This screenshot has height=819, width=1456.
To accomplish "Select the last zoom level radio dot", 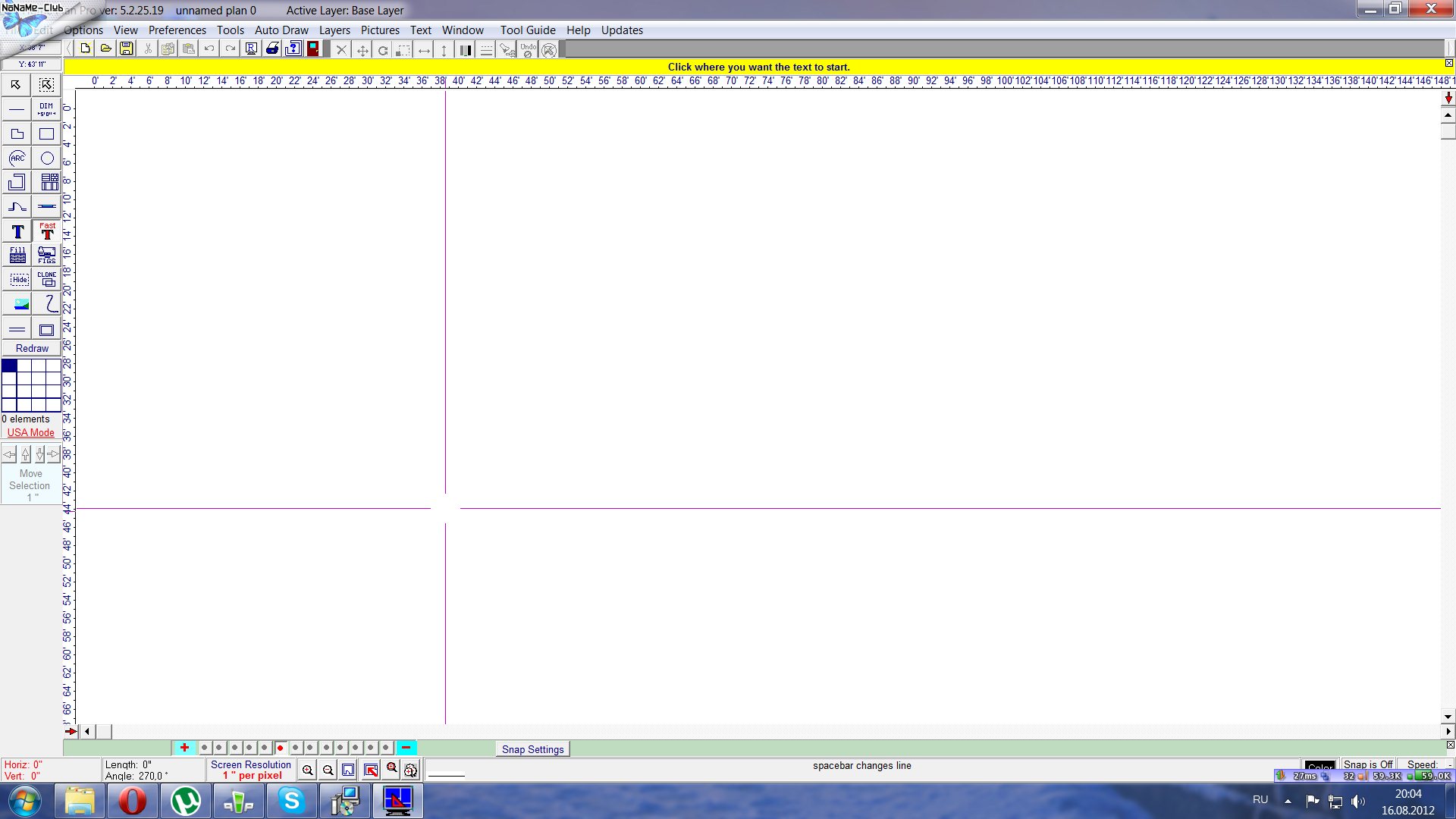I will (386, 748).
